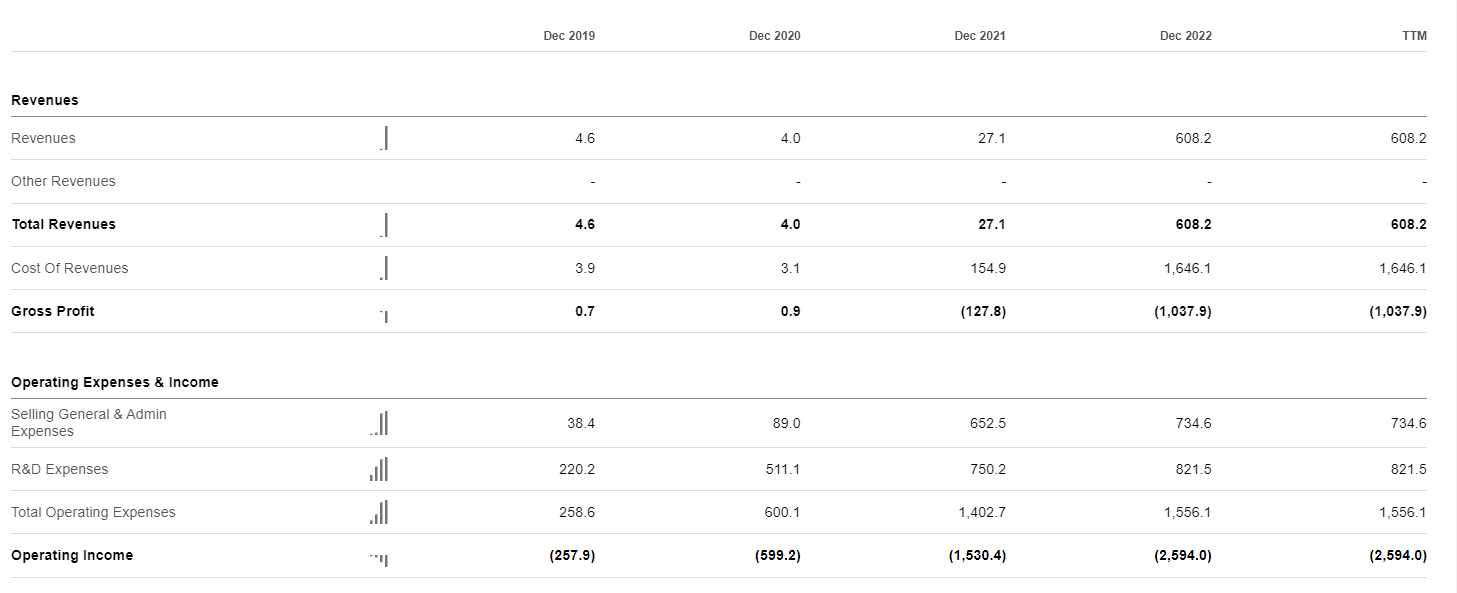Image resolution: width=1457 pixels, height=593 pixels.
Task: Click the Operating Income row label
Action: 71,555
